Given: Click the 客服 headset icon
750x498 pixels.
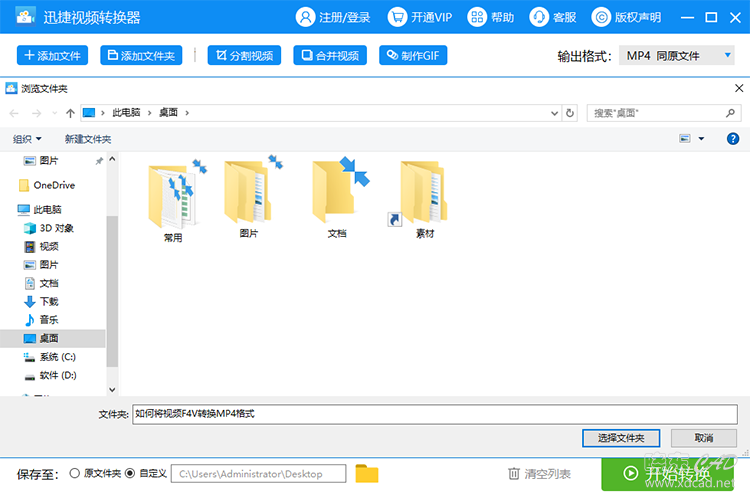Looking at the screenshot, I should [539, 17].
